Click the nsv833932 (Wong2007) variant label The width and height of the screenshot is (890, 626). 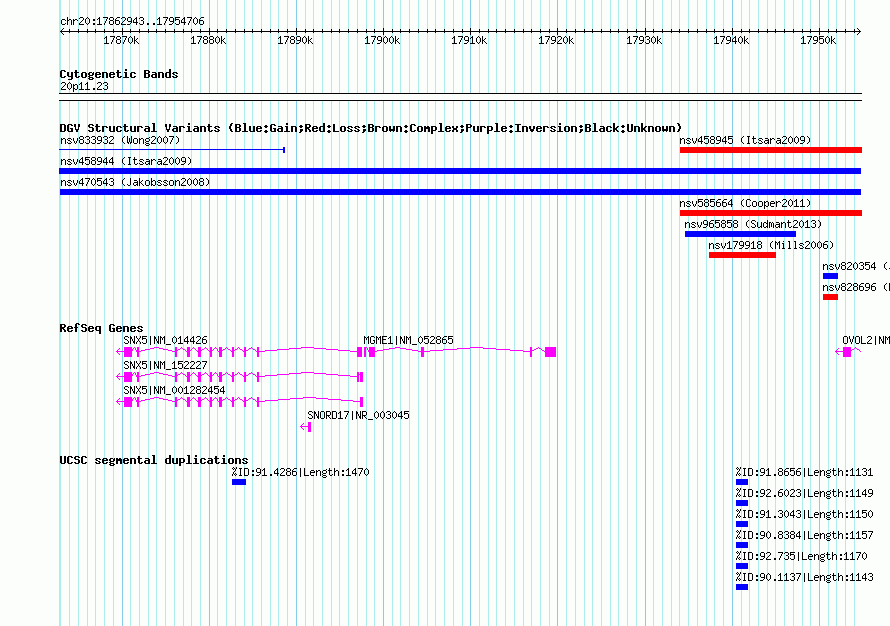tap(120, 140)
